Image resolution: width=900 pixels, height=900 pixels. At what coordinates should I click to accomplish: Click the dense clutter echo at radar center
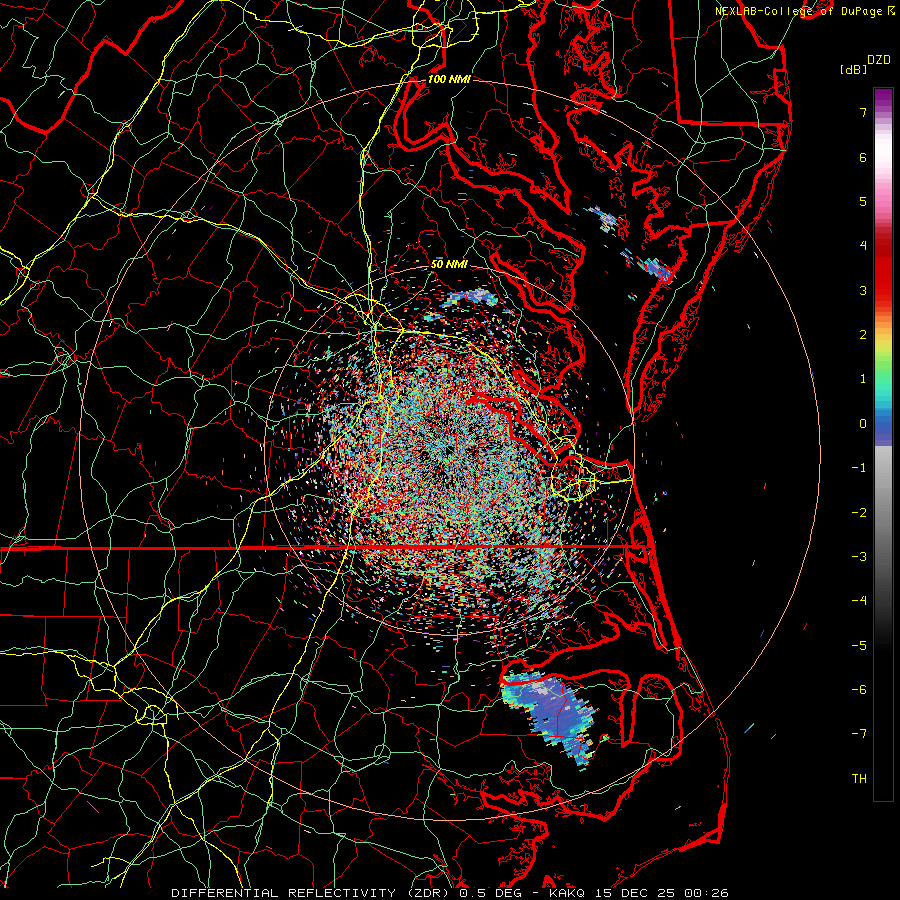(x=449, y=453)
